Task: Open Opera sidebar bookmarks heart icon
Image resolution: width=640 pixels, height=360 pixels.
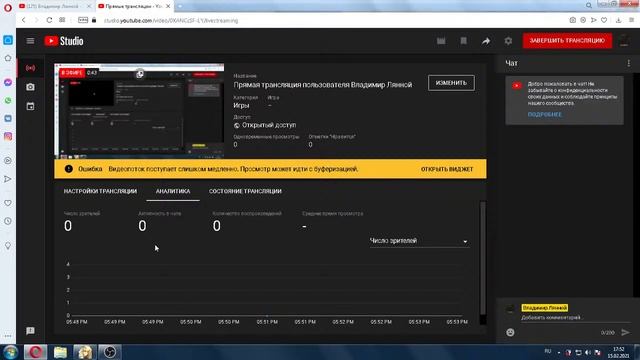Action: [x=8, y=203]
